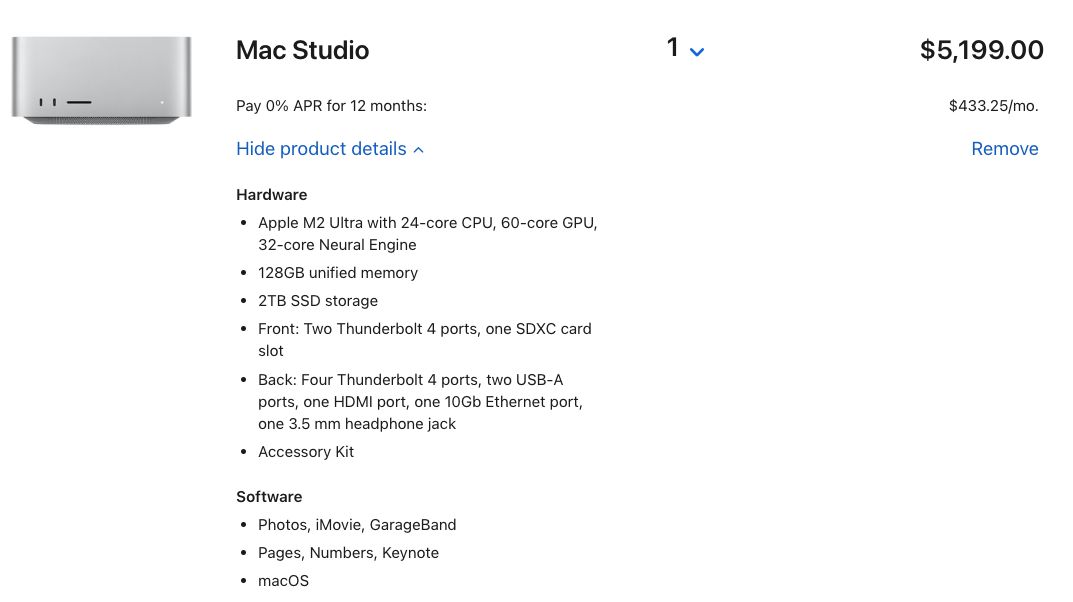The image size is (1073, 602).
Task: Click the Software section heading
Action: click(269, 497)
